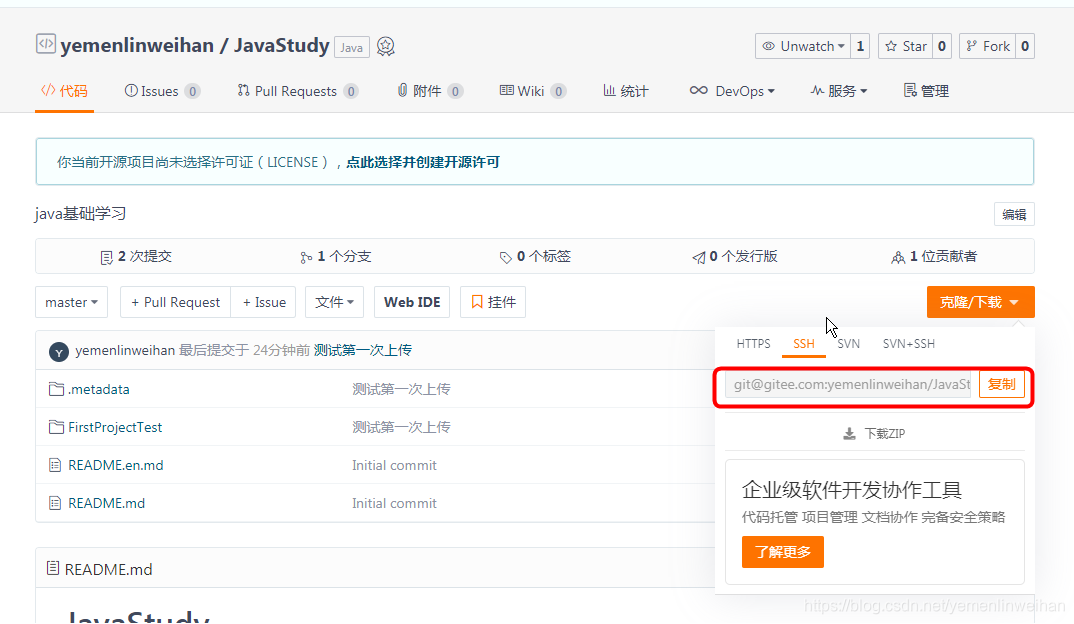This screenshot has width=1074, height=624.
Task: Open README.en.md file
Action: (116, 465)
